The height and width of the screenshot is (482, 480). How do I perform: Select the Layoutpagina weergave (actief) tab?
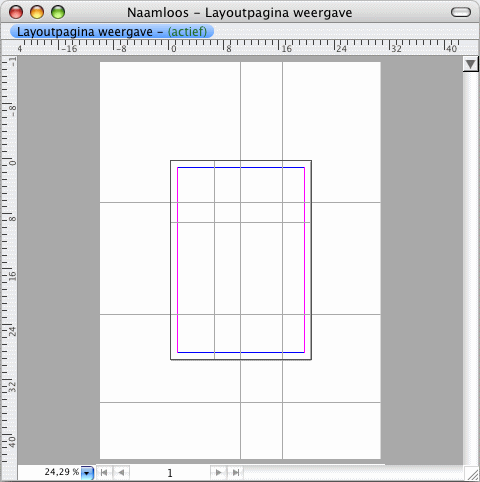(x=112, y=32)
